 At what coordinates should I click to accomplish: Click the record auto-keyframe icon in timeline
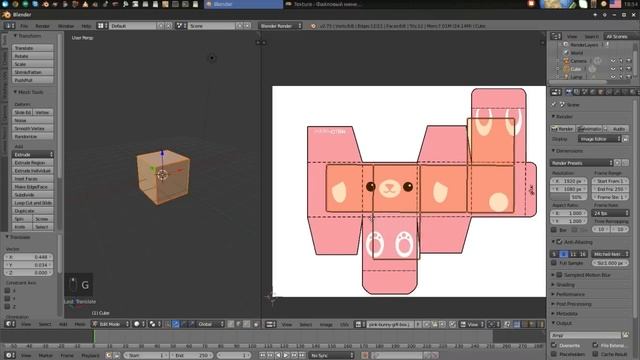click(364, 356)
